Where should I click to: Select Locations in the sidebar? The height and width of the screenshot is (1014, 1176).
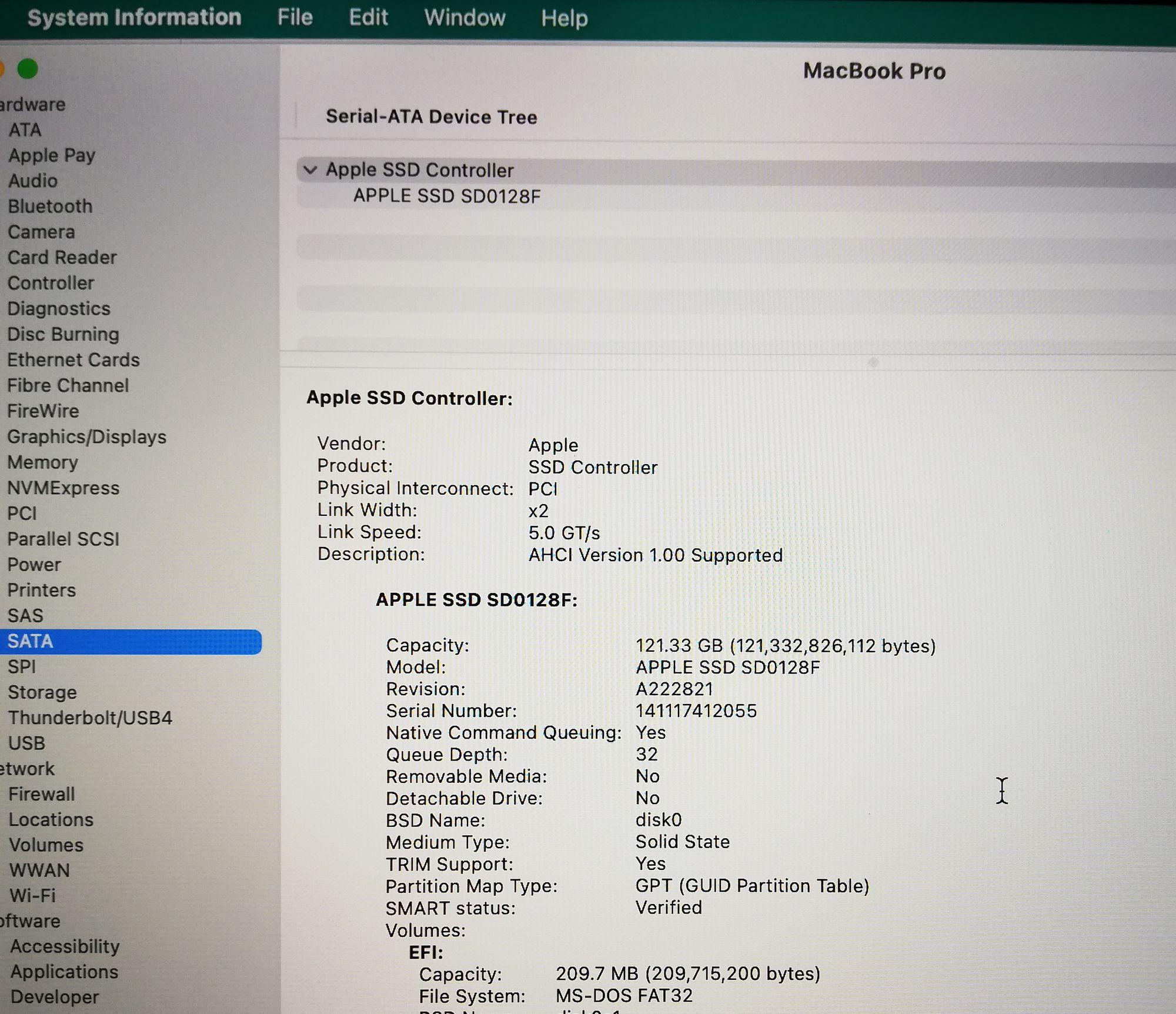51,820
